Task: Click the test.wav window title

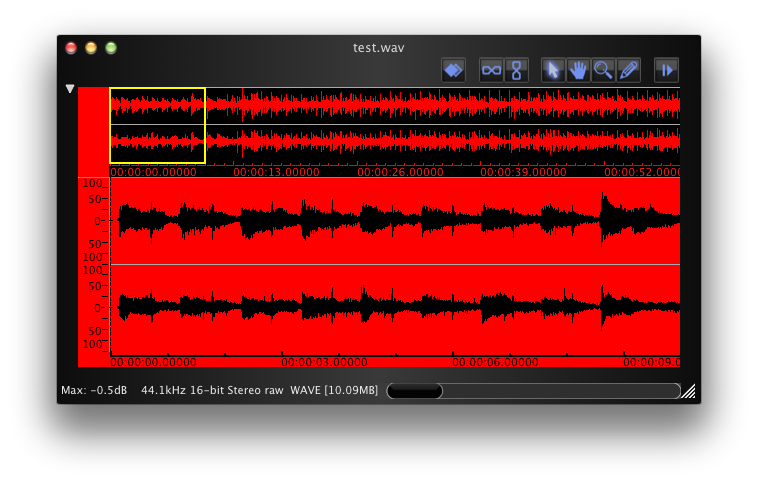Action: [379, 48]
